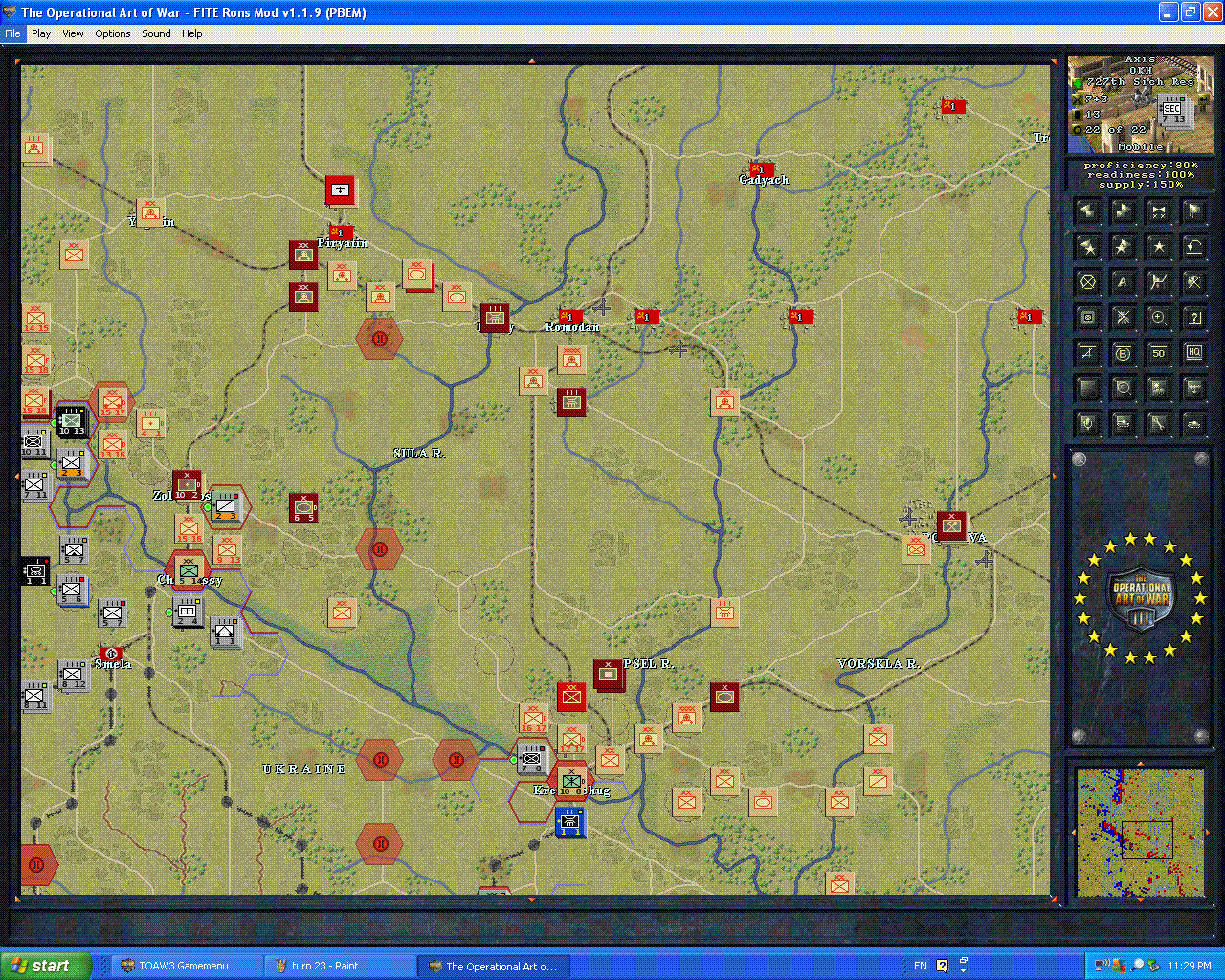
Task: Click the UKRAINE map label
Action: pyautogui.click(x=305, y=768)
